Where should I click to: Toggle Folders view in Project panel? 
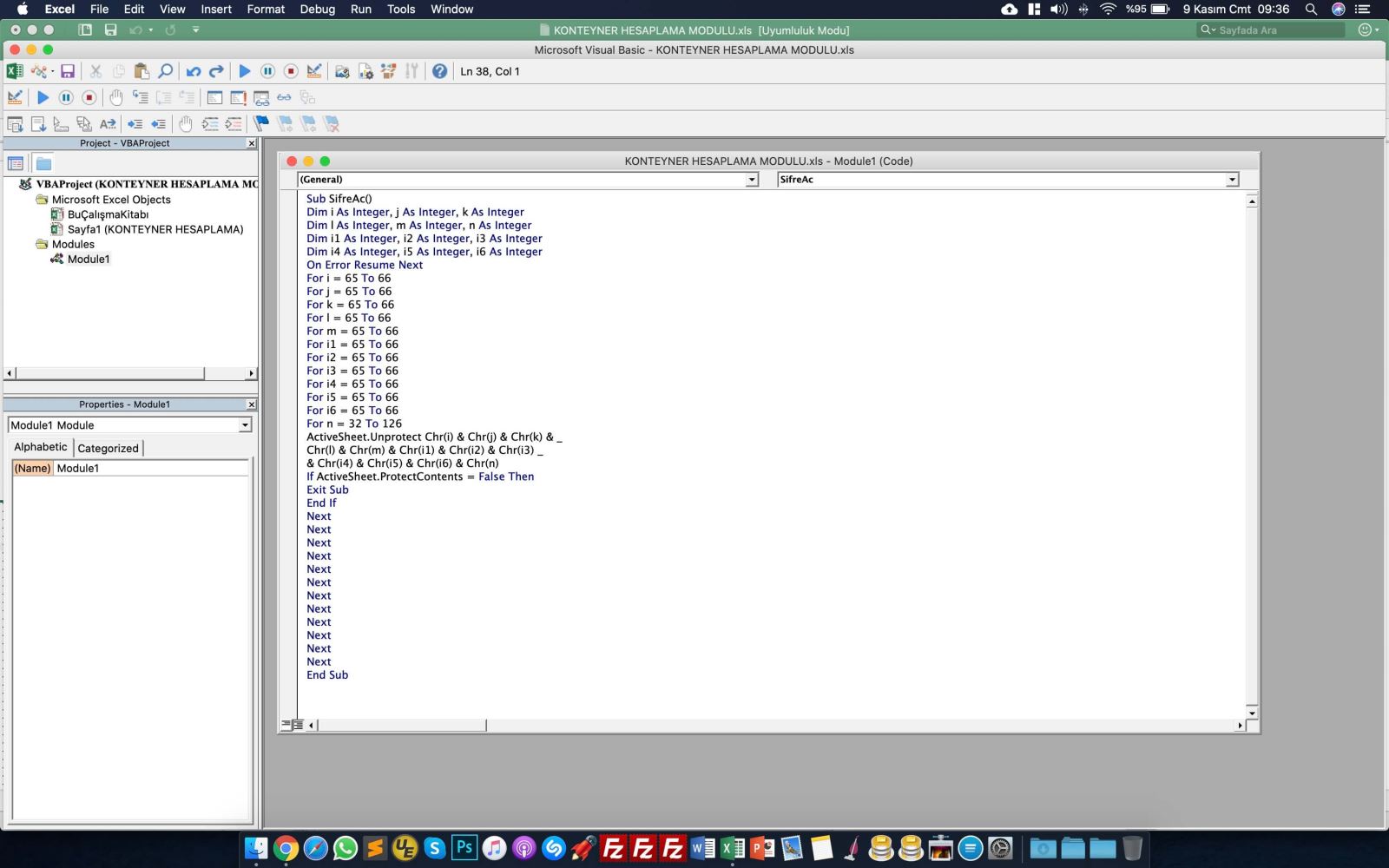pyautogui.click(x=43, y=163)
